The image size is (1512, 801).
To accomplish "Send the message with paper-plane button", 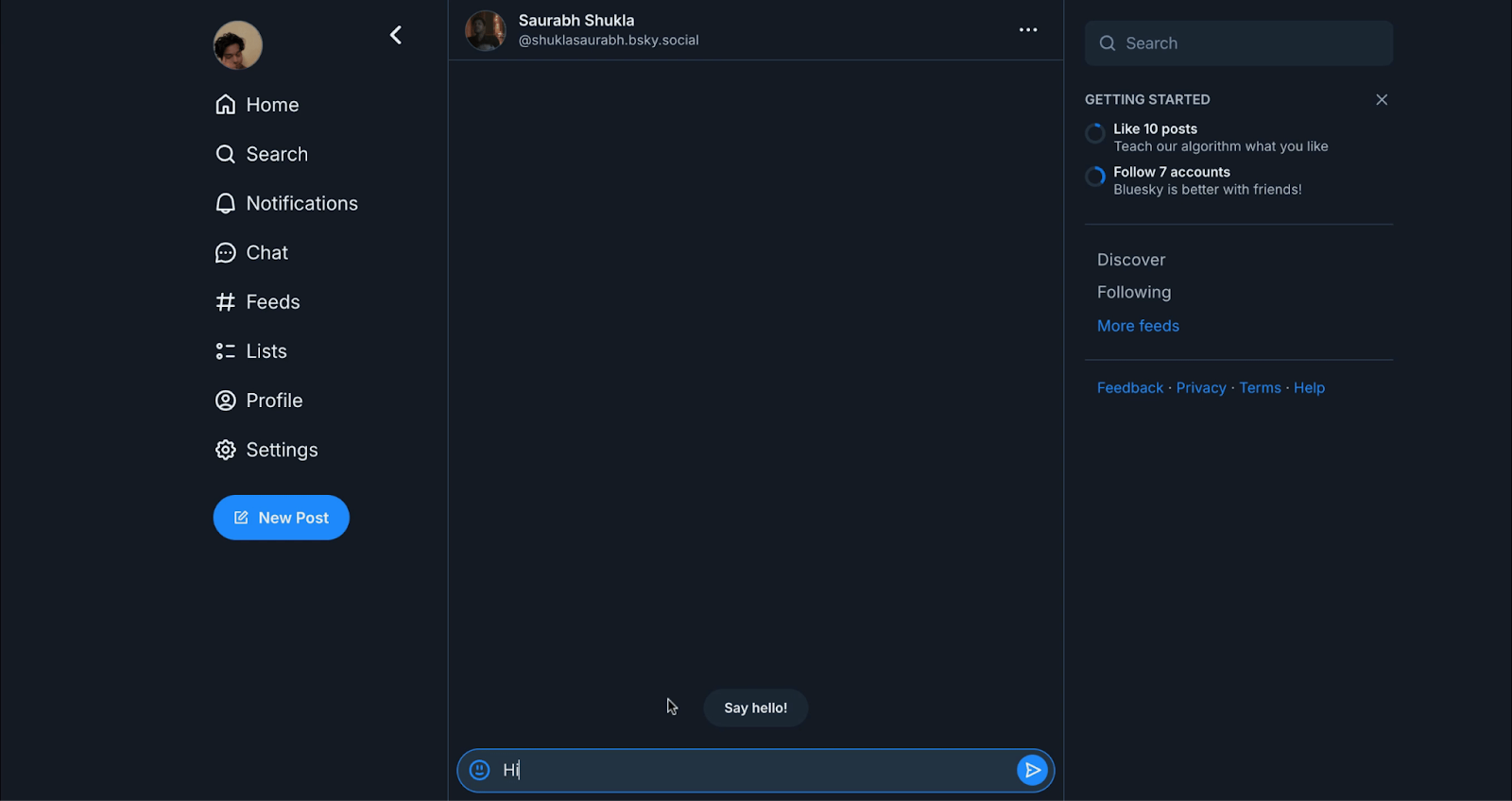I will 1032,770.
